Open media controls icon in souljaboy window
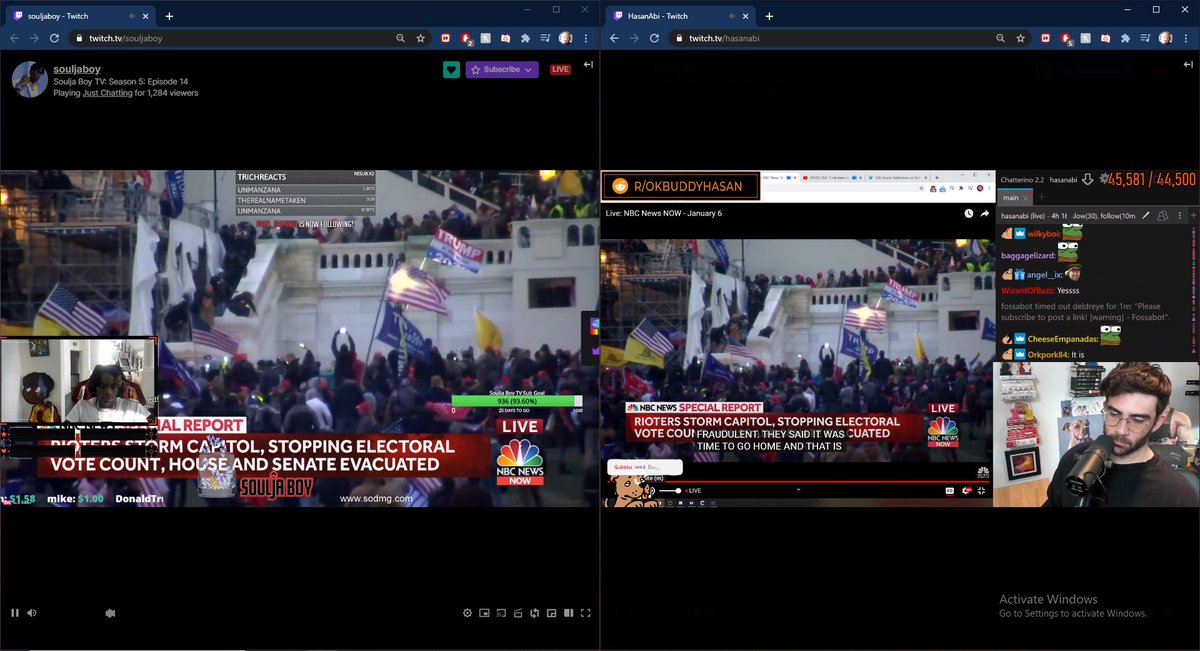 point(545,38)
